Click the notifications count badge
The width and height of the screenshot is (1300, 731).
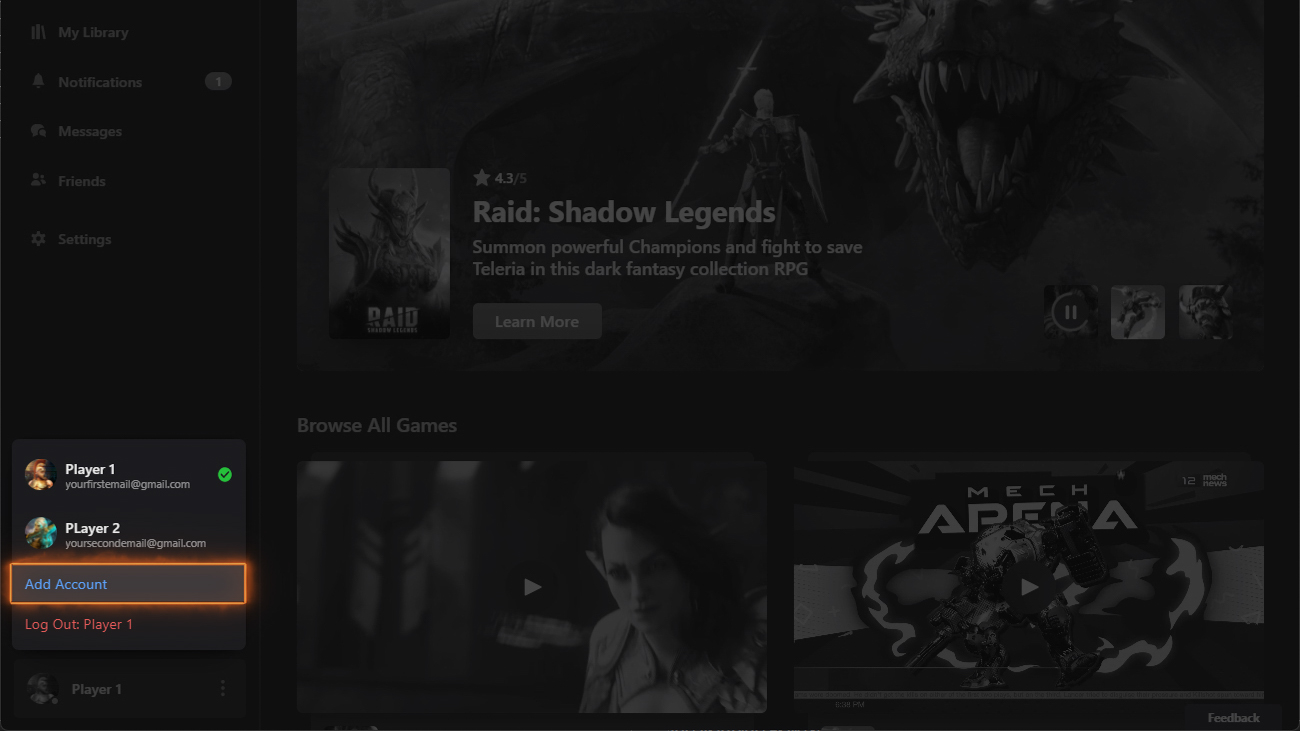coord(218,82)
